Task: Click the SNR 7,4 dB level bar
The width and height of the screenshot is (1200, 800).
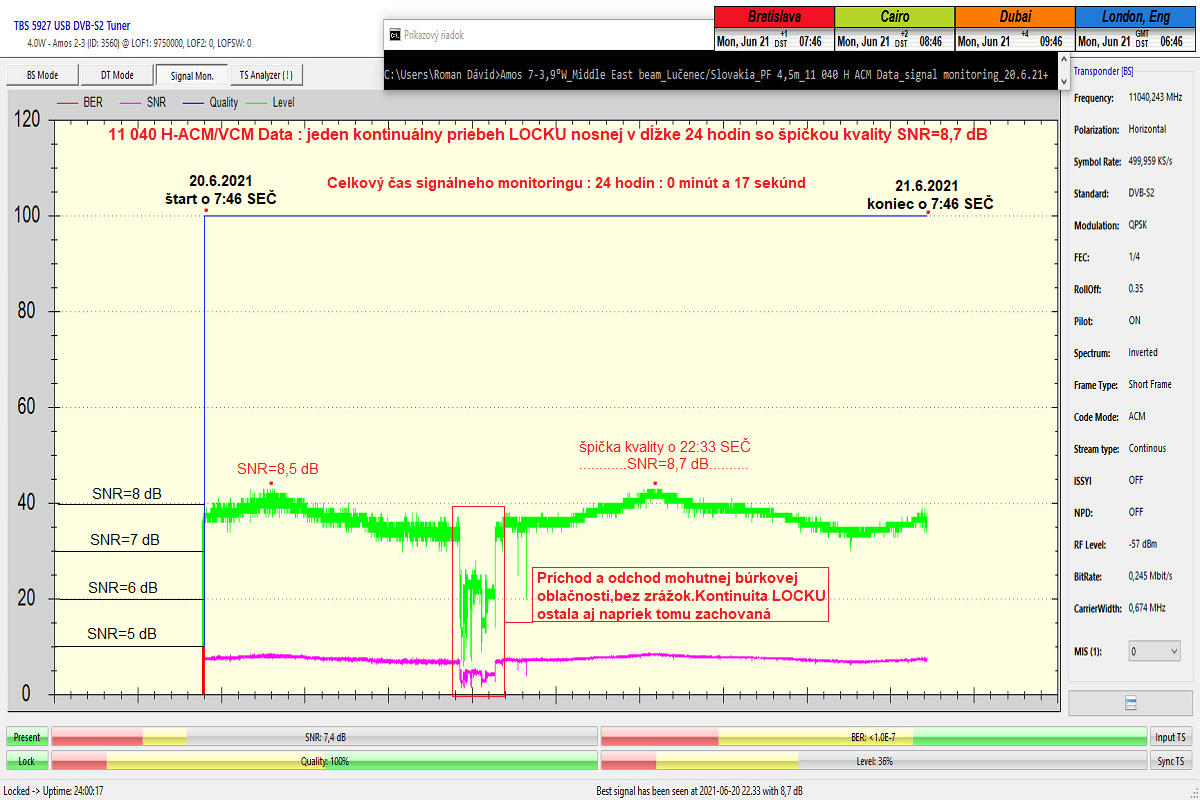Action: point(324,737)
